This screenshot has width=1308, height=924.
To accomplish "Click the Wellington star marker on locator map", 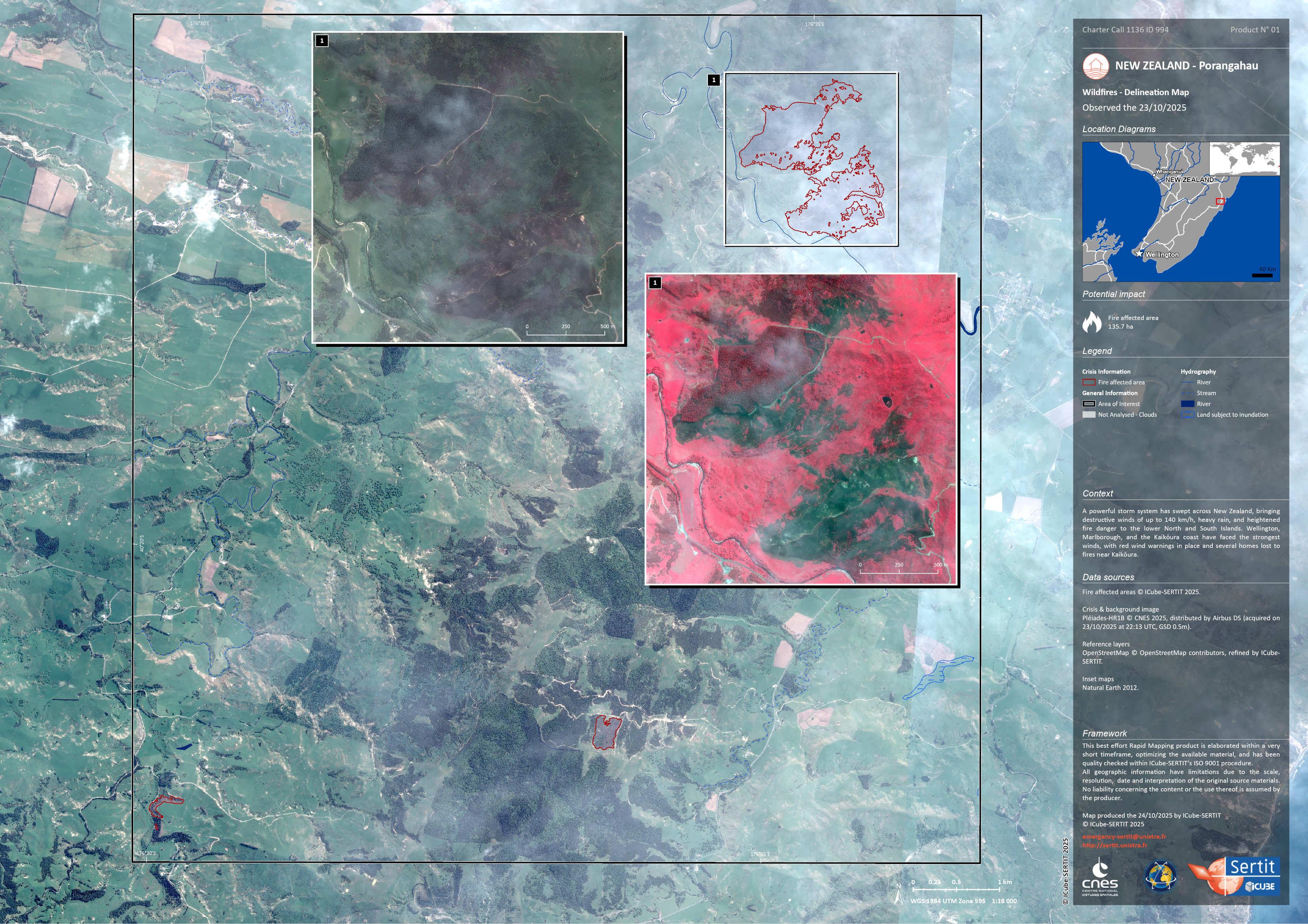I will (1139, 254).
